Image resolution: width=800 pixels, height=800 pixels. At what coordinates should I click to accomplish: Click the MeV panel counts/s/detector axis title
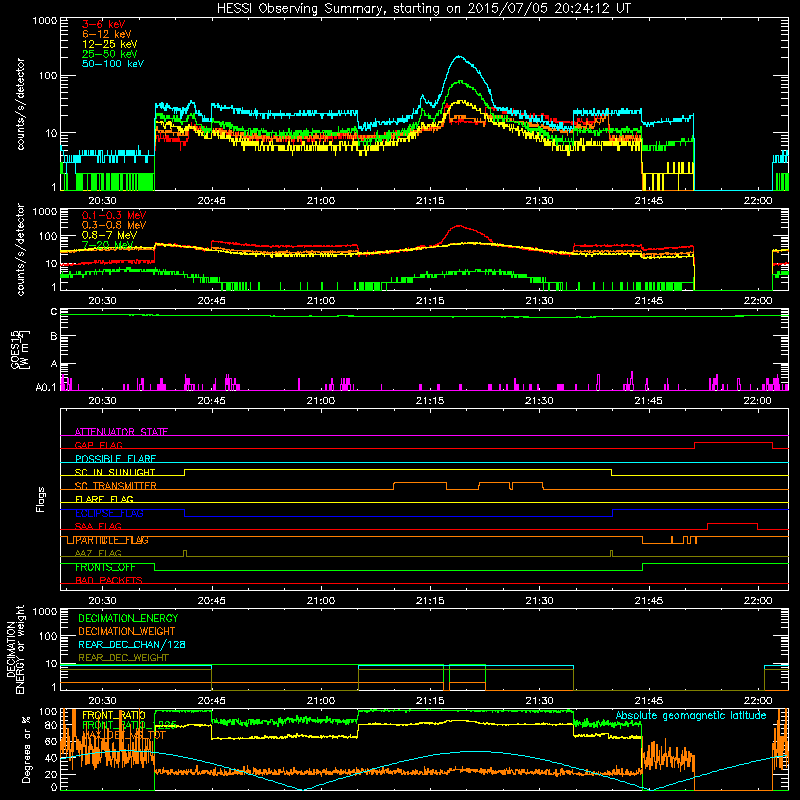pyautogui.click(x=20, y=249)
